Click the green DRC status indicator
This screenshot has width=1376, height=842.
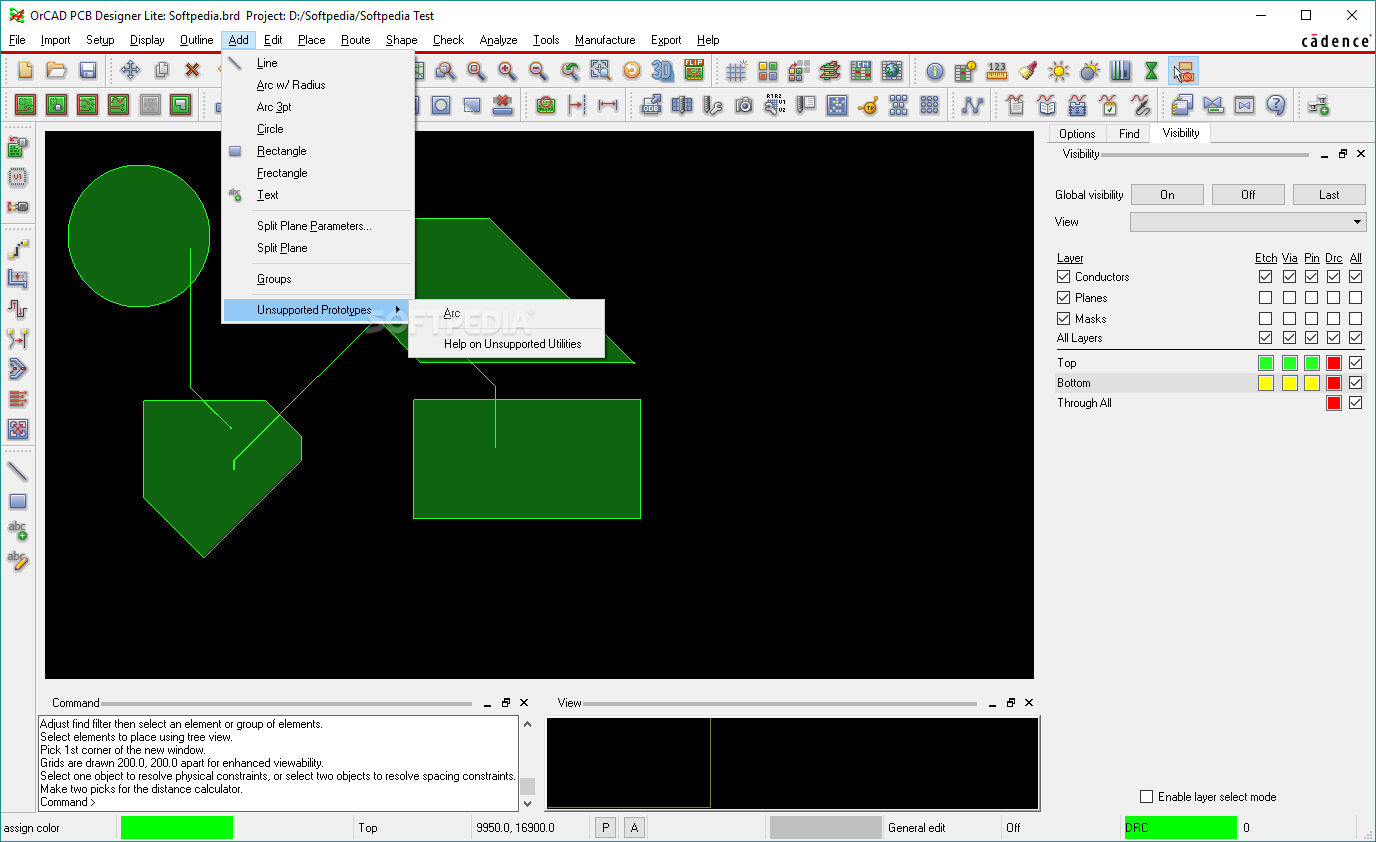(1180, 828)
